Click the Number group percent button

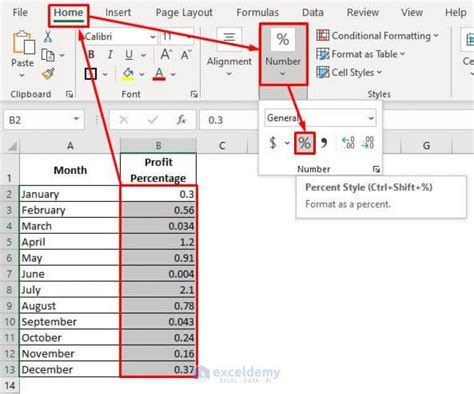[x=283, y=53]
